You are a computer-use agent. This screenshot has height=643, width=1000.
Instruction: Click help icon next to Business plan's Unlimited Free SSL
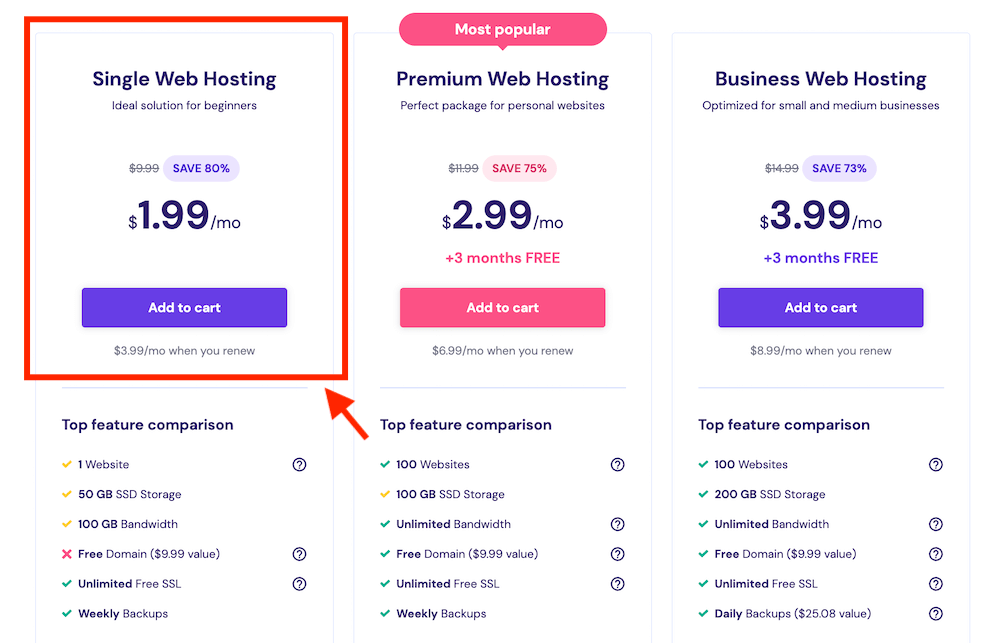pos(936,584)
